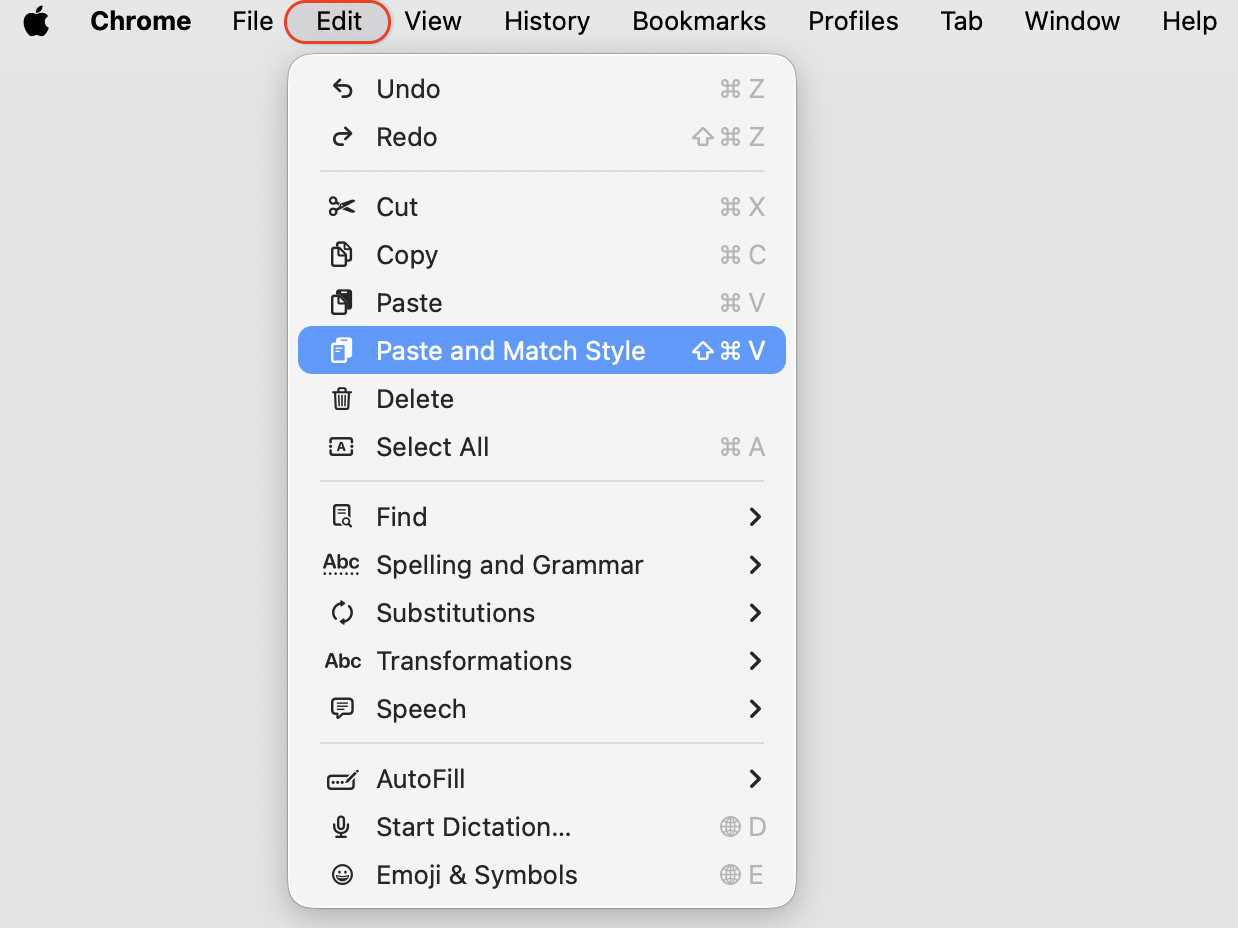The height and width of the screenshot is (928, 1238).
Task: Select the Paste menu entry
Action: pos(542,303)
